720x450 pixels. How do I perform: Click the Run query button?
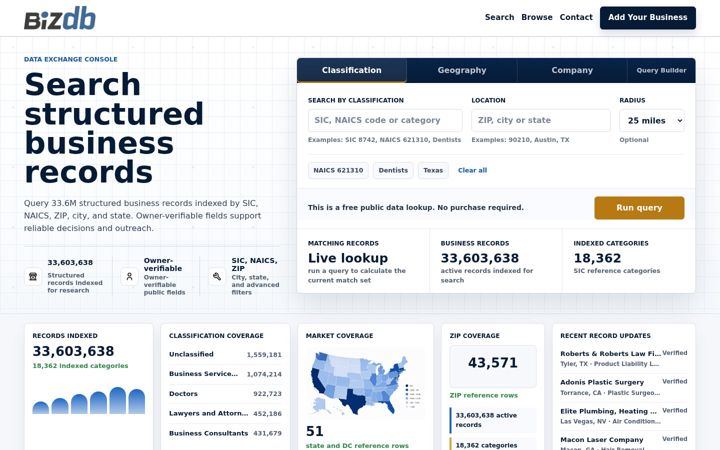coord(639,208)
